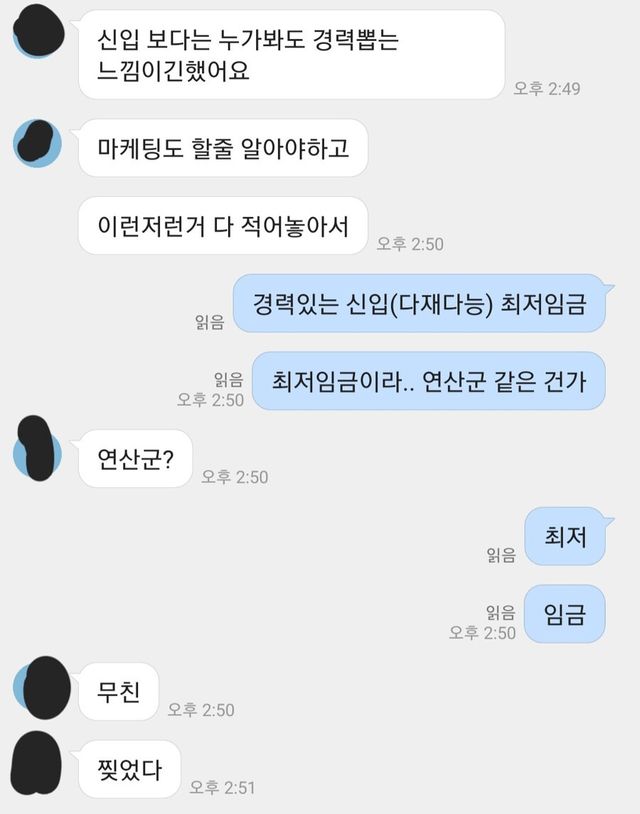Screen dimensions: 640x814
Task: Tap the blue bubble 최저임금이라.. 연산군 같은 건가
Action: (x=429, y=381)
